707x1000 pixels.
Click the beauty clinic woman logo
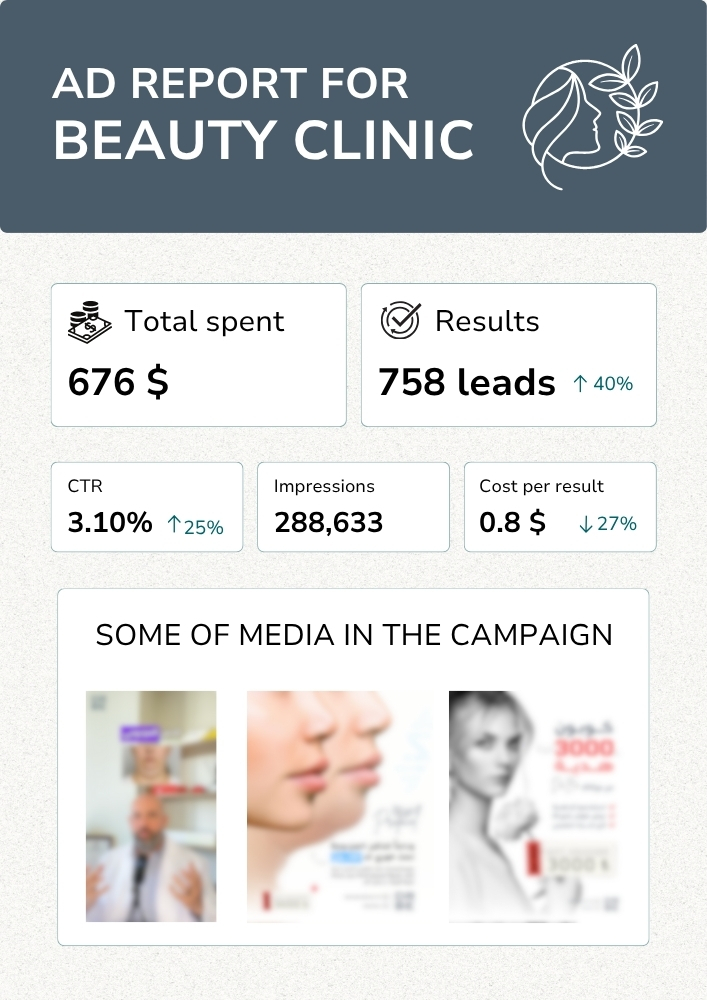click(x=593, y=117)
